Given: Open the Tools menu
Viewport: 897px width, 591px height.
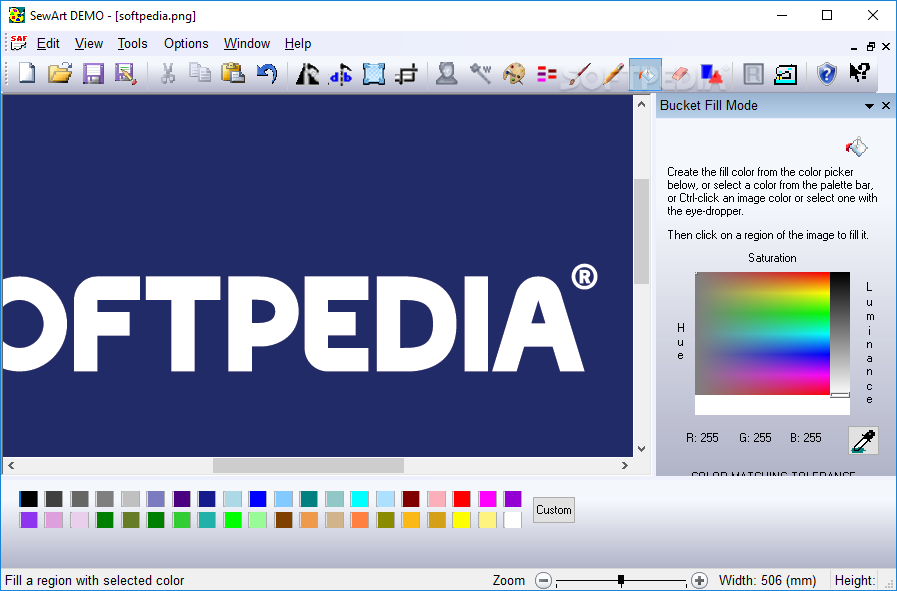Looking at the screenshot, I should tap(132, 43).
